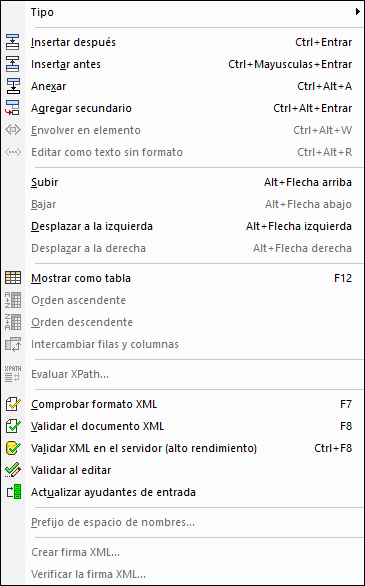Select Mostrar como tabla entry
This screenshot has height=586, width=365.
pyautogui.click(x=190, y=278)
